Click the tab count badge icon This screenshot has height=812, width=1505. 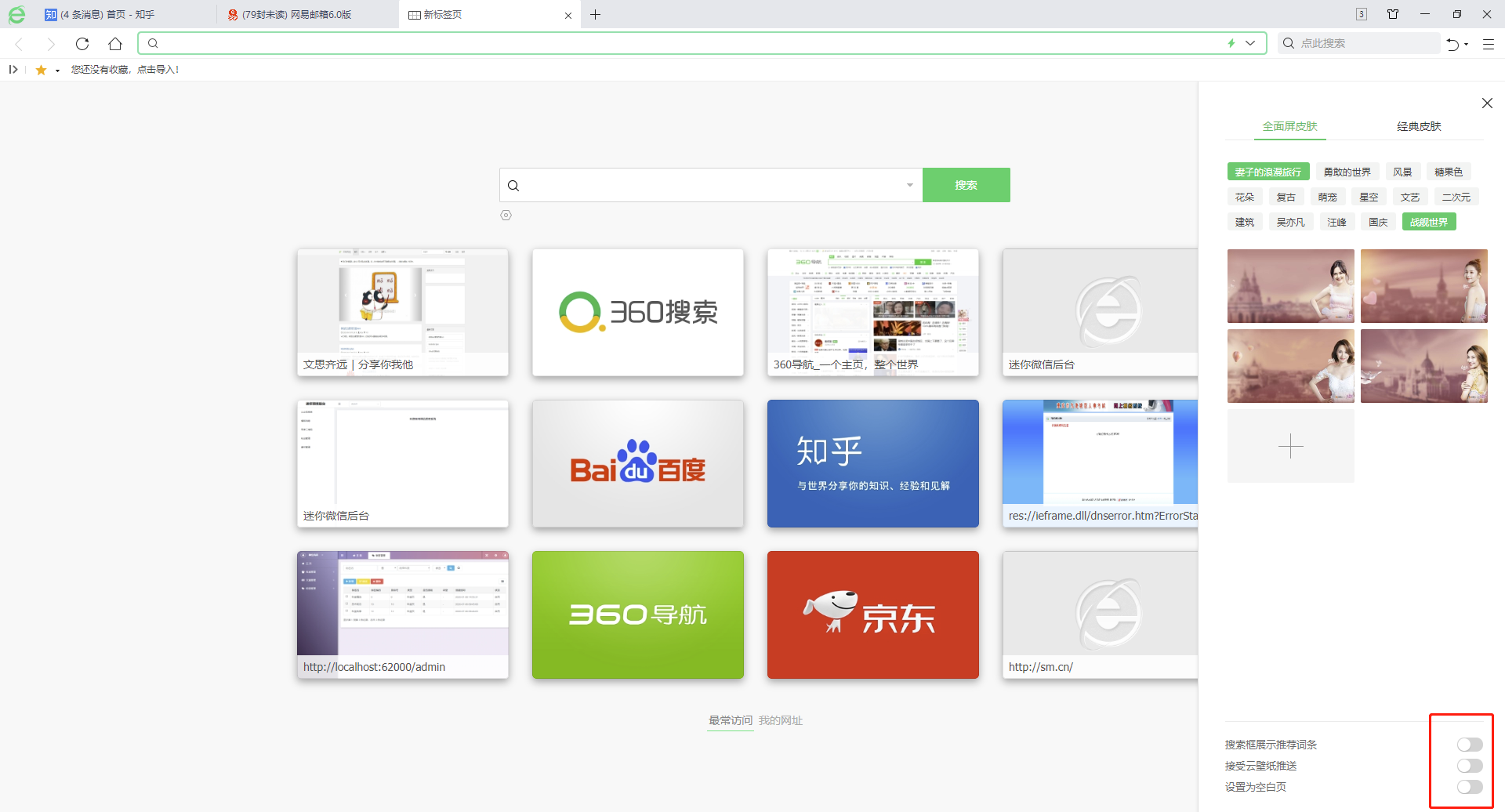pos(1362,14)
